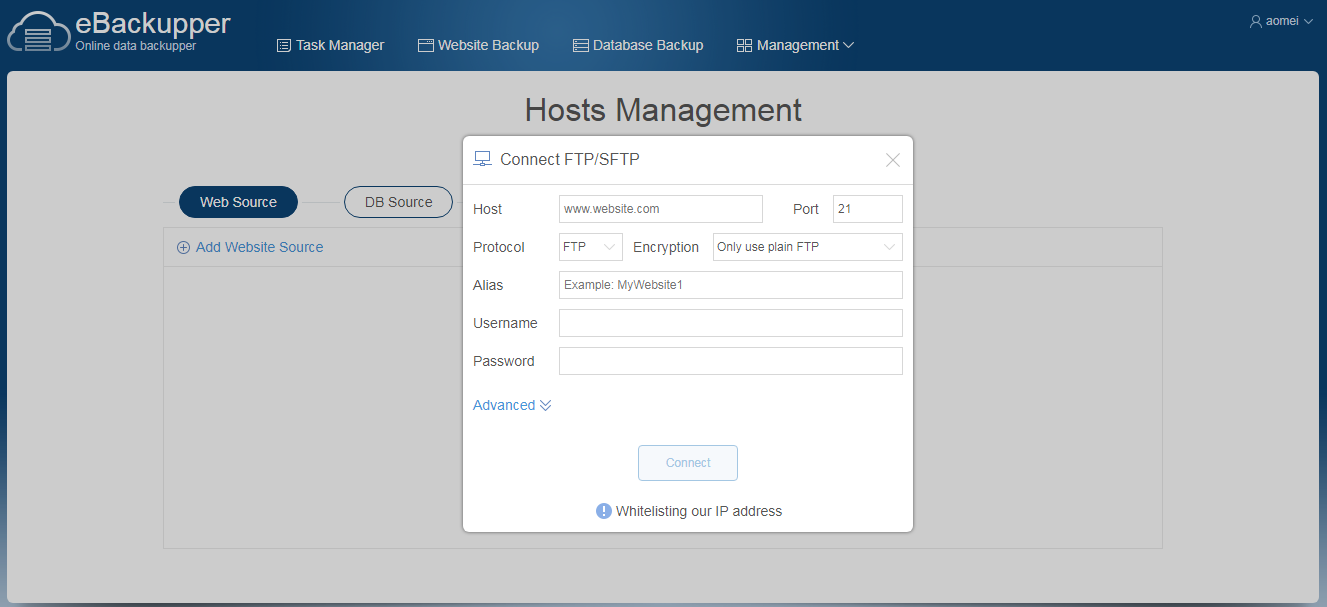Focus the Password input field
This screenshot has width=1327, height=607.
click(x=731, y=361)
